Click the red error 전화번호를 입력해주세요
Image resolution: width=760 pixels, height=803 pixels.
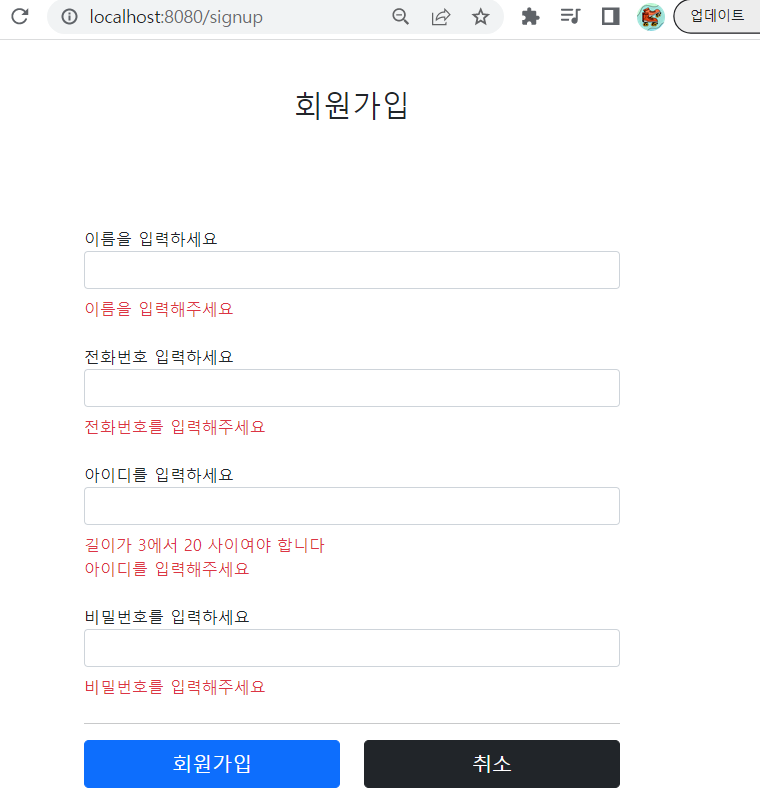(175, 427)
